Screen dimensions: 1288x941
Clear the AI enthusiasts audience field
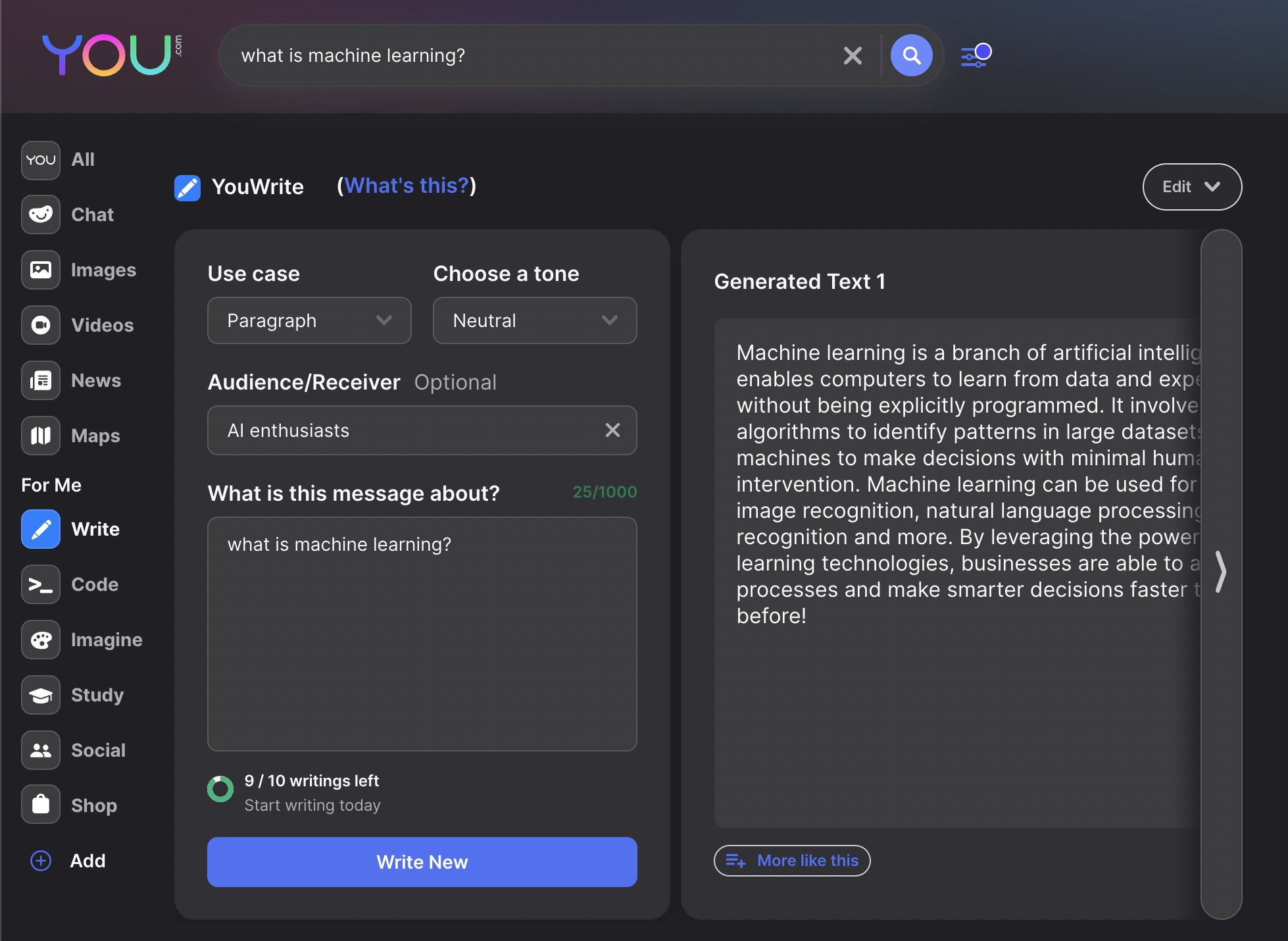point(612,430)
